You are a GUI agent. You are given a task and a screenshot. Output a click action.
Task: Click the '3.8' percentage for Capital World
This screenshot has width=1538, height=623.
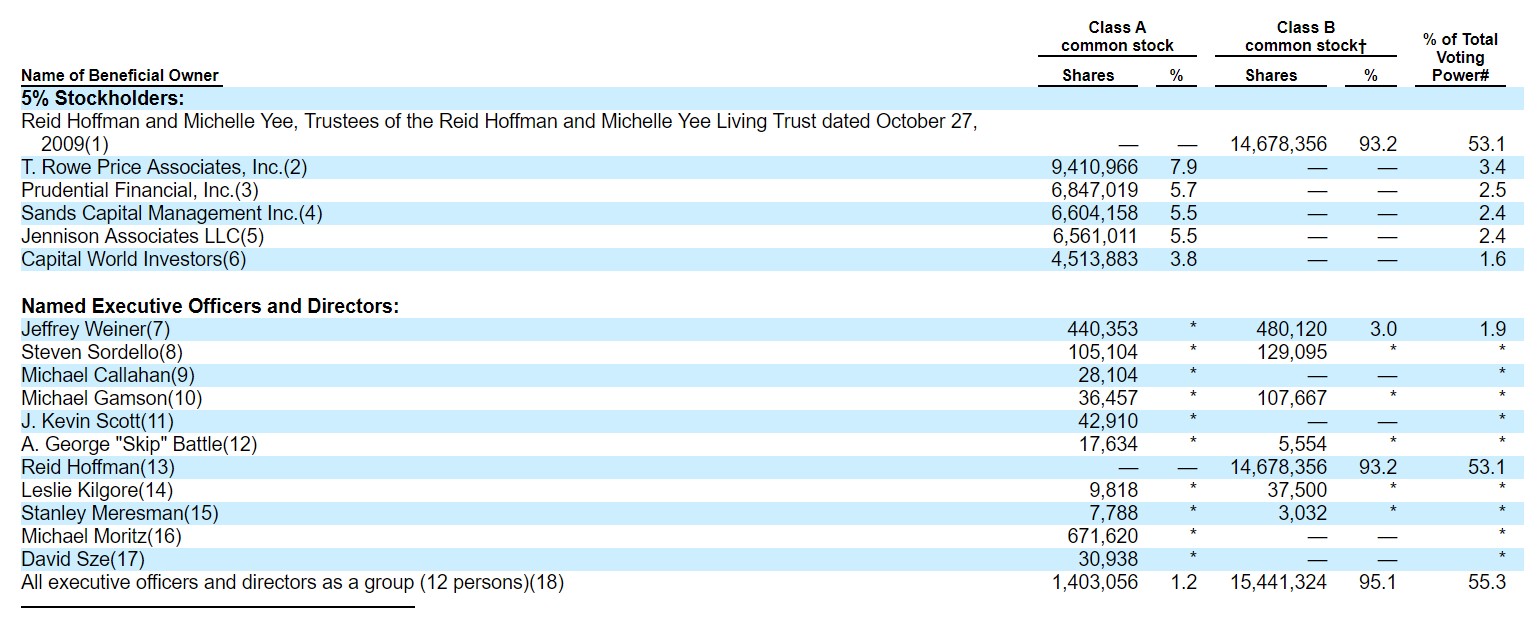coord(1183,259)
